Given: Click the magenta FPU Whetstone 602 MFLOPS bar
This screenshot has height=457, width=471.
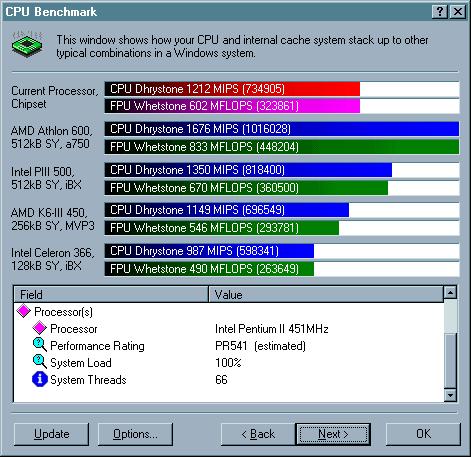Looking at the screenshot, I should 232,106.
